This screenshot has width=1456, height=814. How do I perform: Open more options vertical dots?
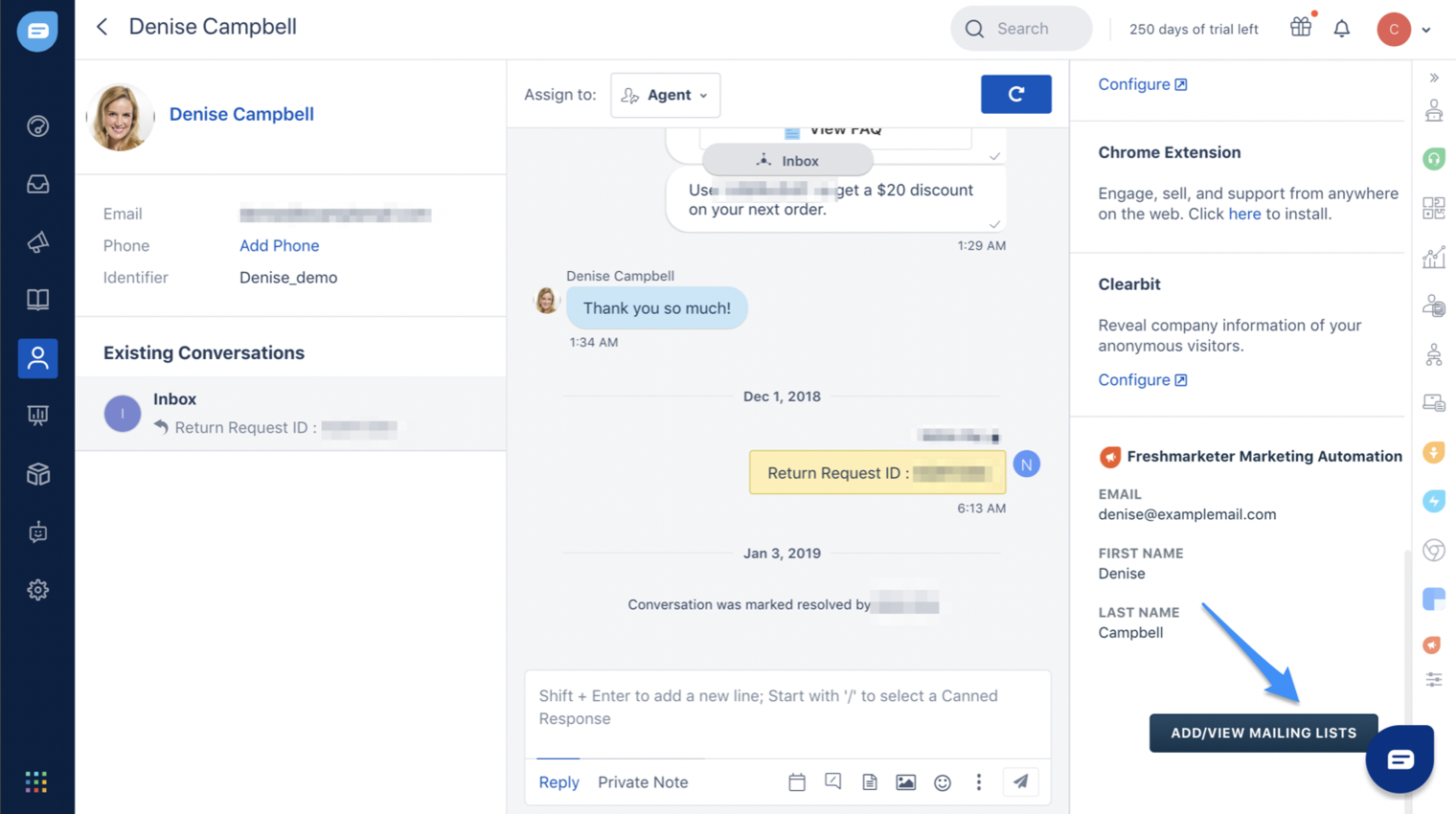click(979, 782)
